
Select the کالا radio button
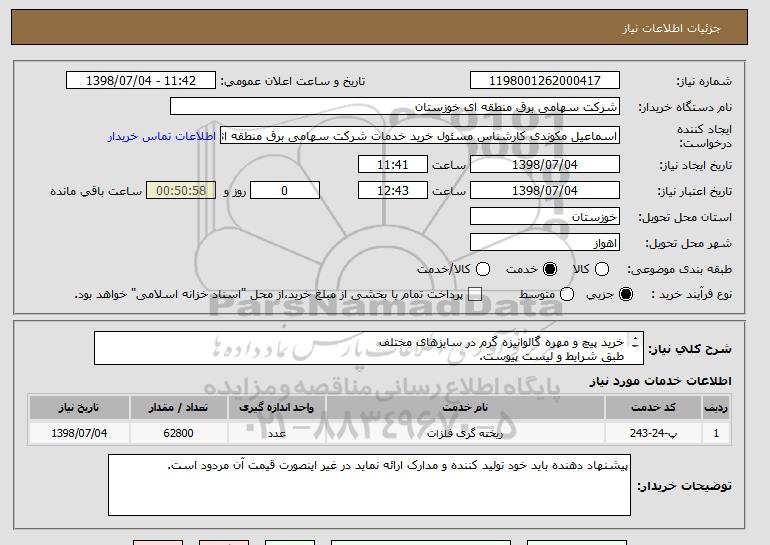(x=600, y=269)
